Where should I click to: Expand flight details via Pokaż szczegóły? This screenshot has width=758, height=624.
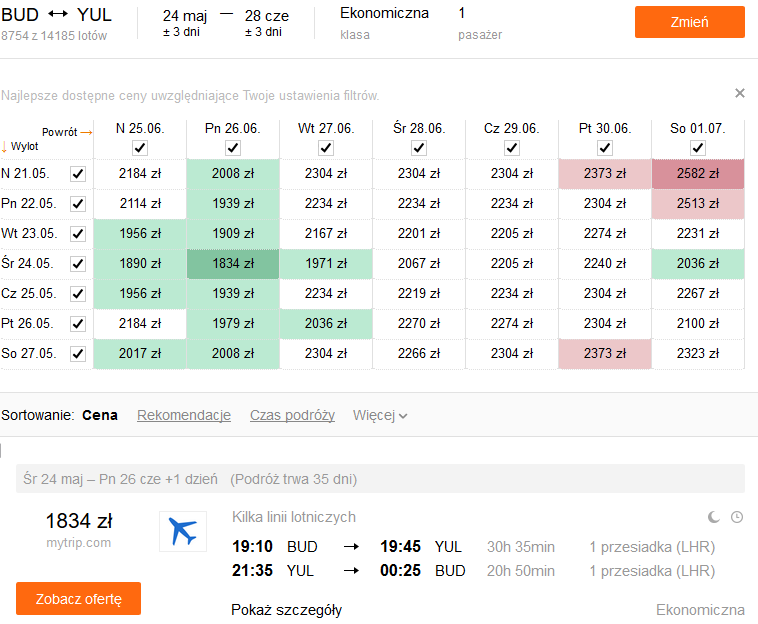pyautogui.click(x=286, y=610)
